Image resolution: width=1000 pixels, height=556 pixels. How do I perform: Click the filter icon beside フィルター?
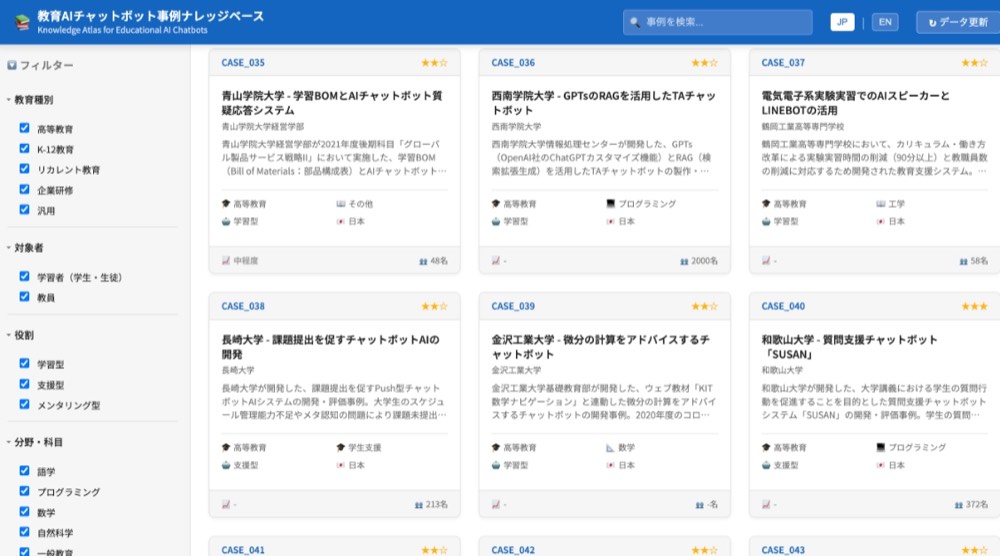tap(11, 65)
